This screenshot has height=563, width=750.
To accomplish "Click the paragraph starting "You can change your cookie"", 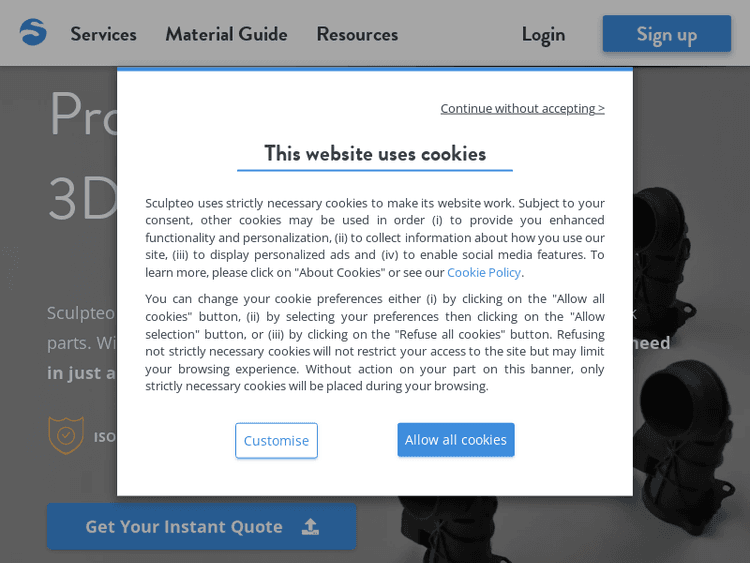I will click(x=375, y=342).
